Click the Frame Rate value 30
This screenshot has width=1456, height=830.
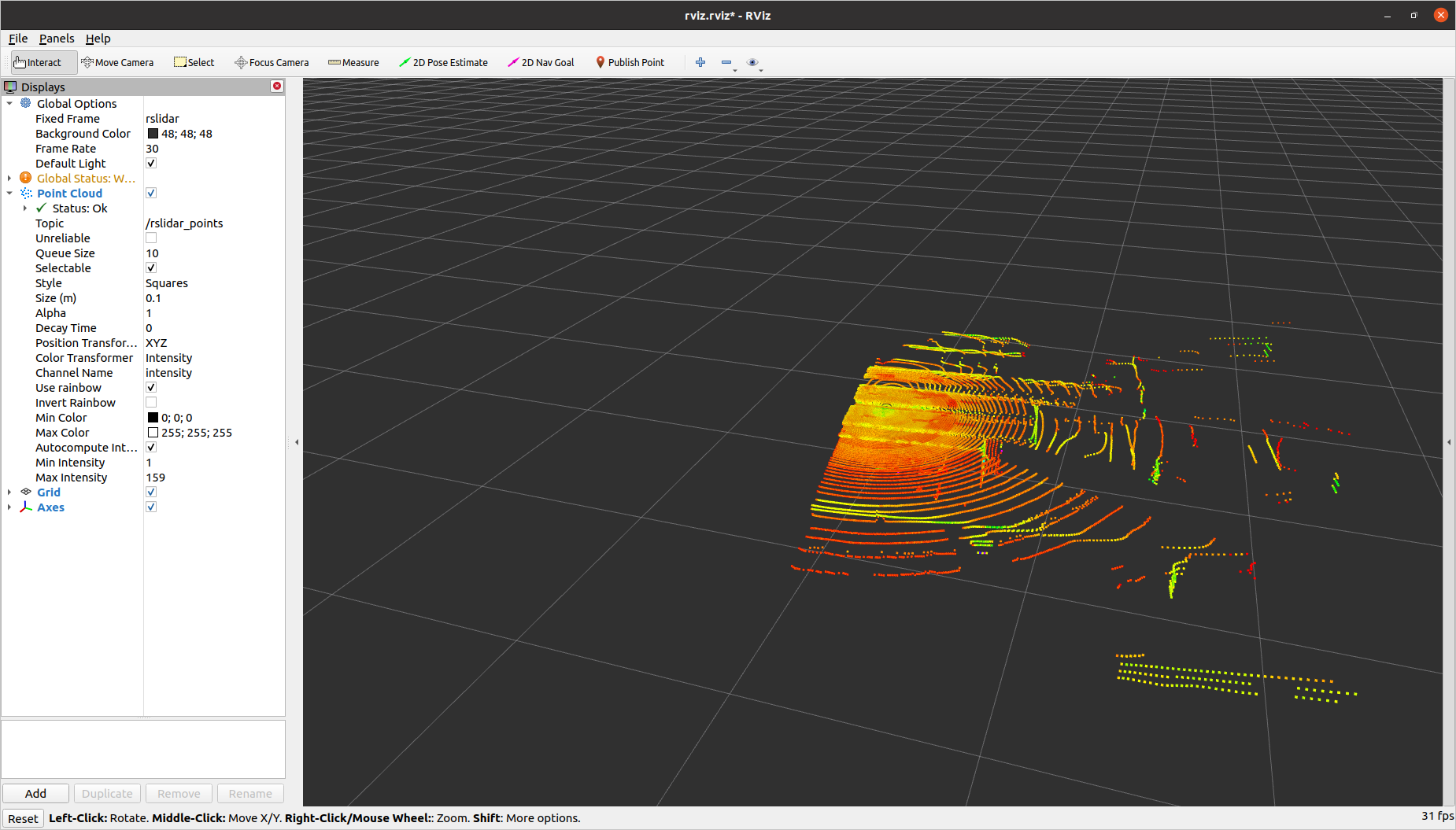[x=213, y=148]
